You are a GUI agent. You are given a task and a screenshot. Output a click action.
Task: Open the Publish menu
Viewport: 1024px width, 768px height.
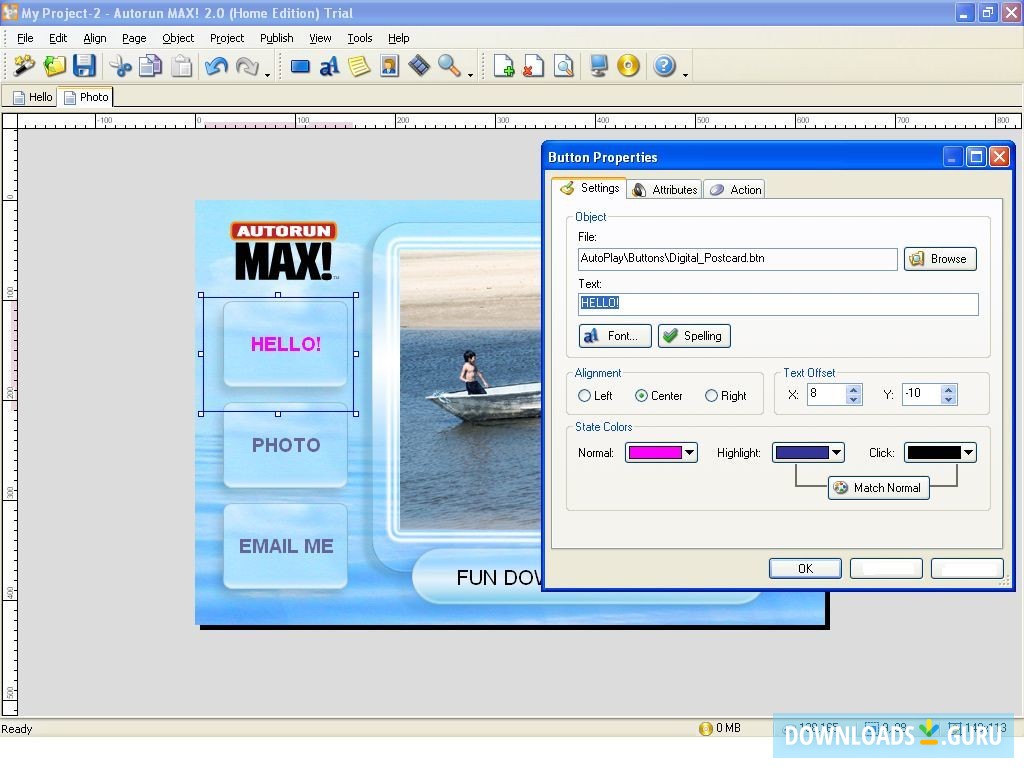click(x=276, y=38)
